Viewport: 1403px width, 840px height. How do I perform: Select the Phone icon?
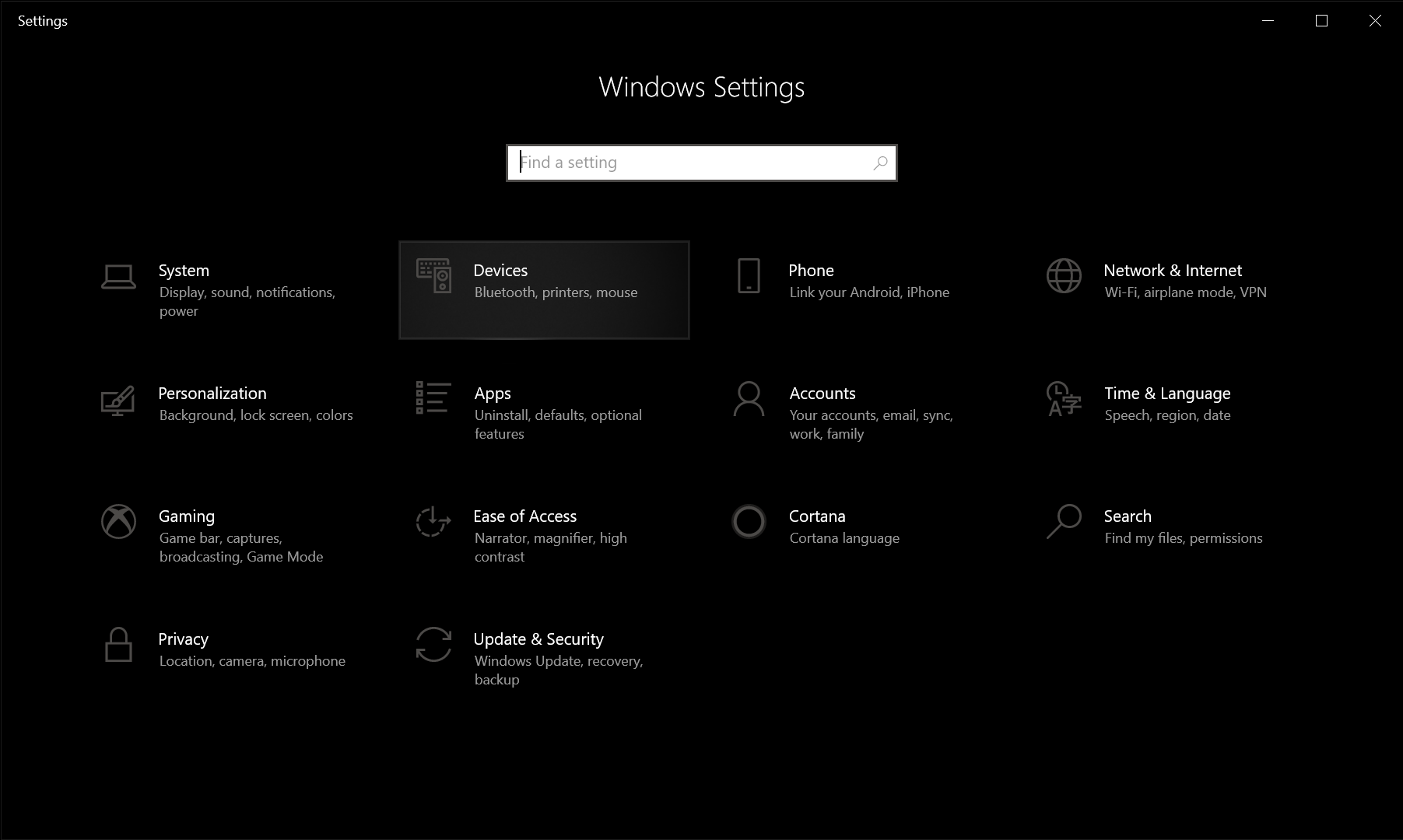tap(747, 277)
